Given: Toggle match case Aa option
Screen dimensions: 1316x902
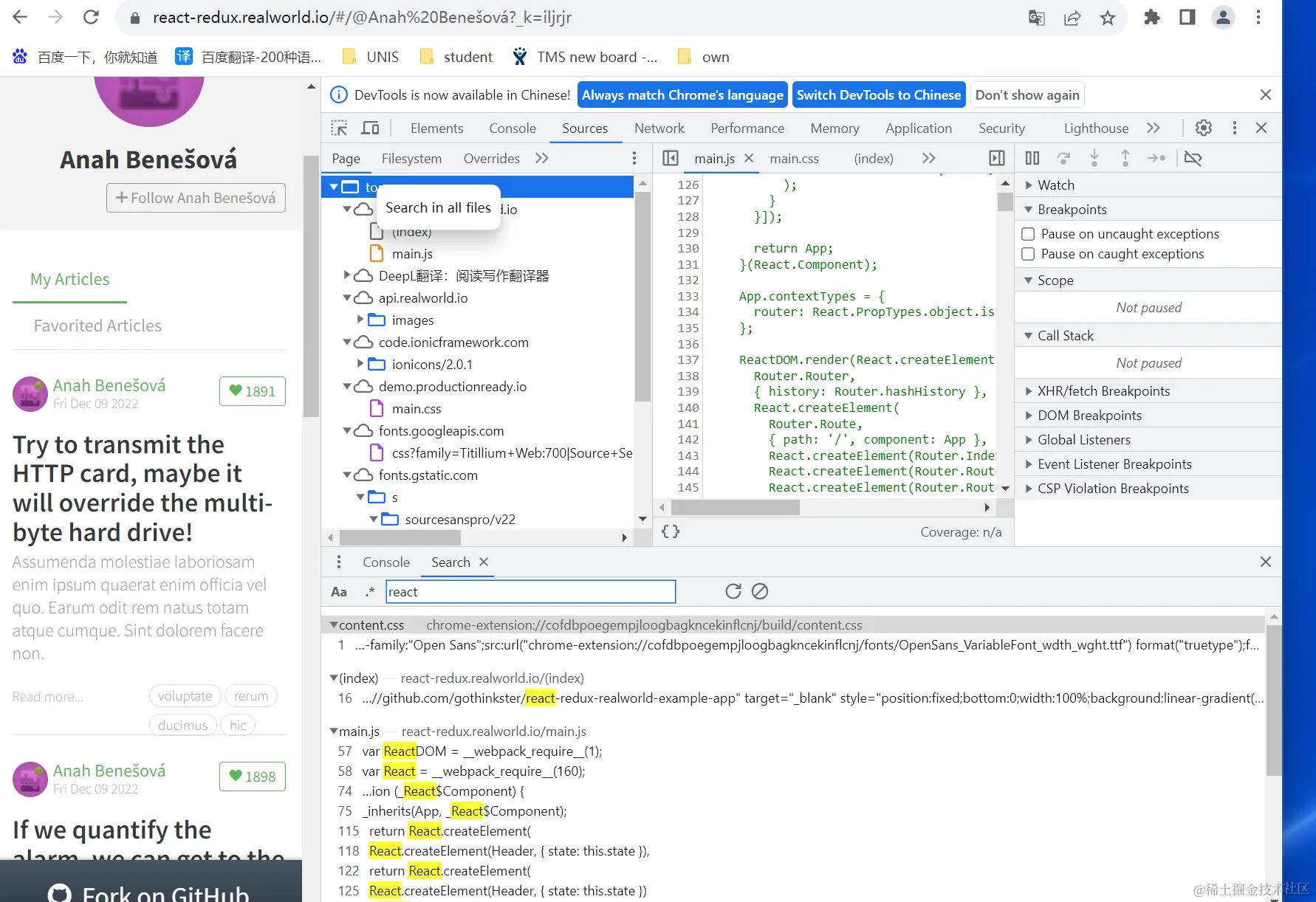Looking at the screenshot, I should coord(339,592).
